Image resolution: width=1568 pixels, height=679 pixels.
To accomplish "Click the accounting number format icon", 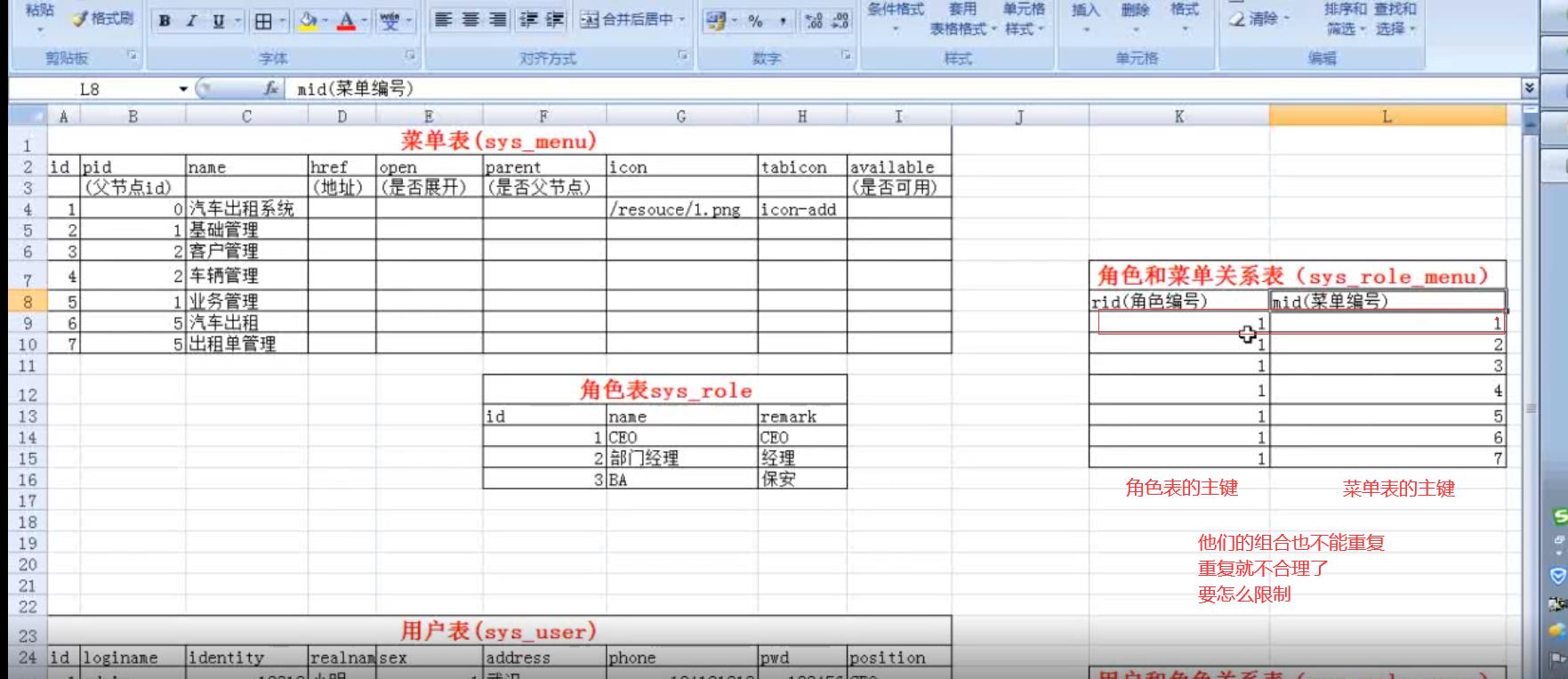I will pos(715,21).
